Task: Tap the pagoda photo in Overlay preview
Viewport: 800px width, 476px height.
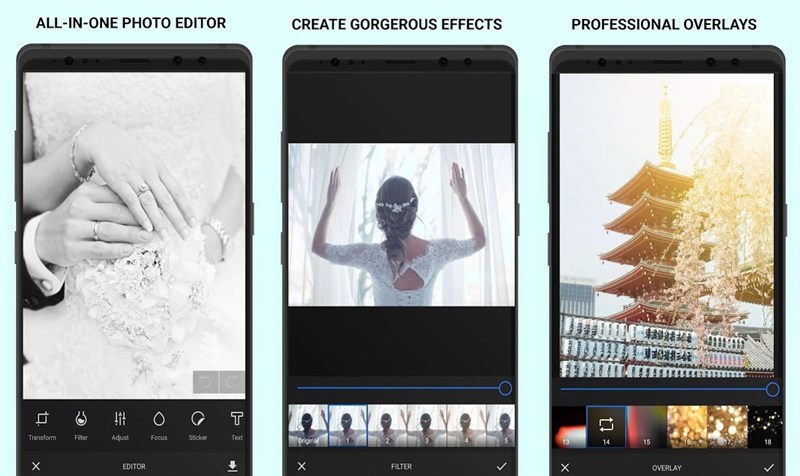Action: click(667, 226)
